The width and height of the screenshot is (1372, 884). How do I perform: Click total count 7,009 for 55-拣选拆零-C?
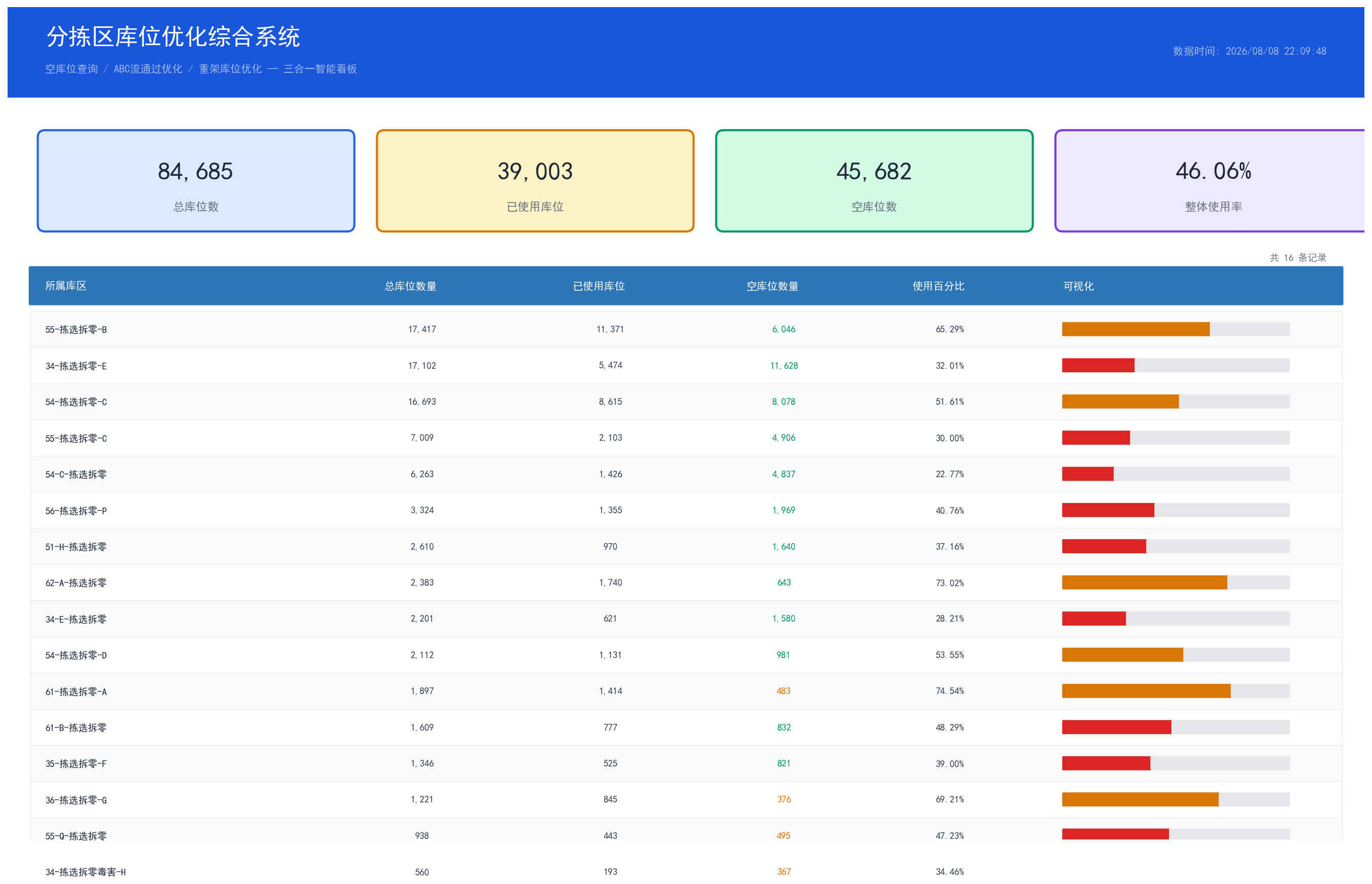pos(422,437)
